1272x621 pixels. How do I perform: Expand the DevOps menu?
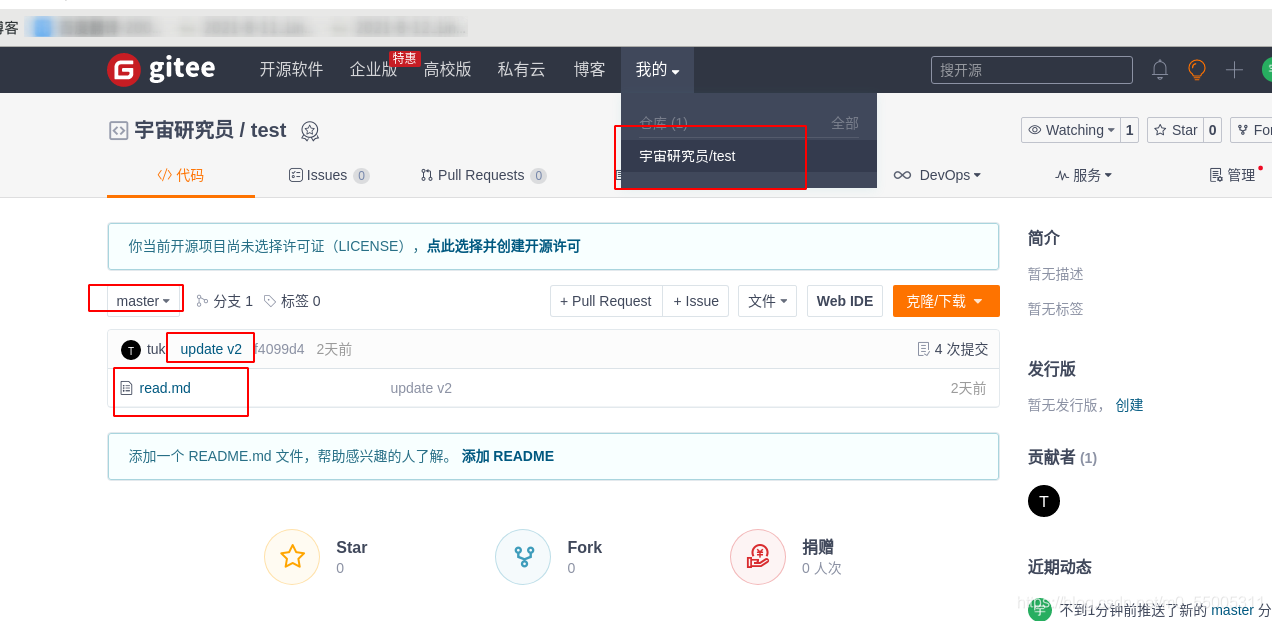pos(937,175)
